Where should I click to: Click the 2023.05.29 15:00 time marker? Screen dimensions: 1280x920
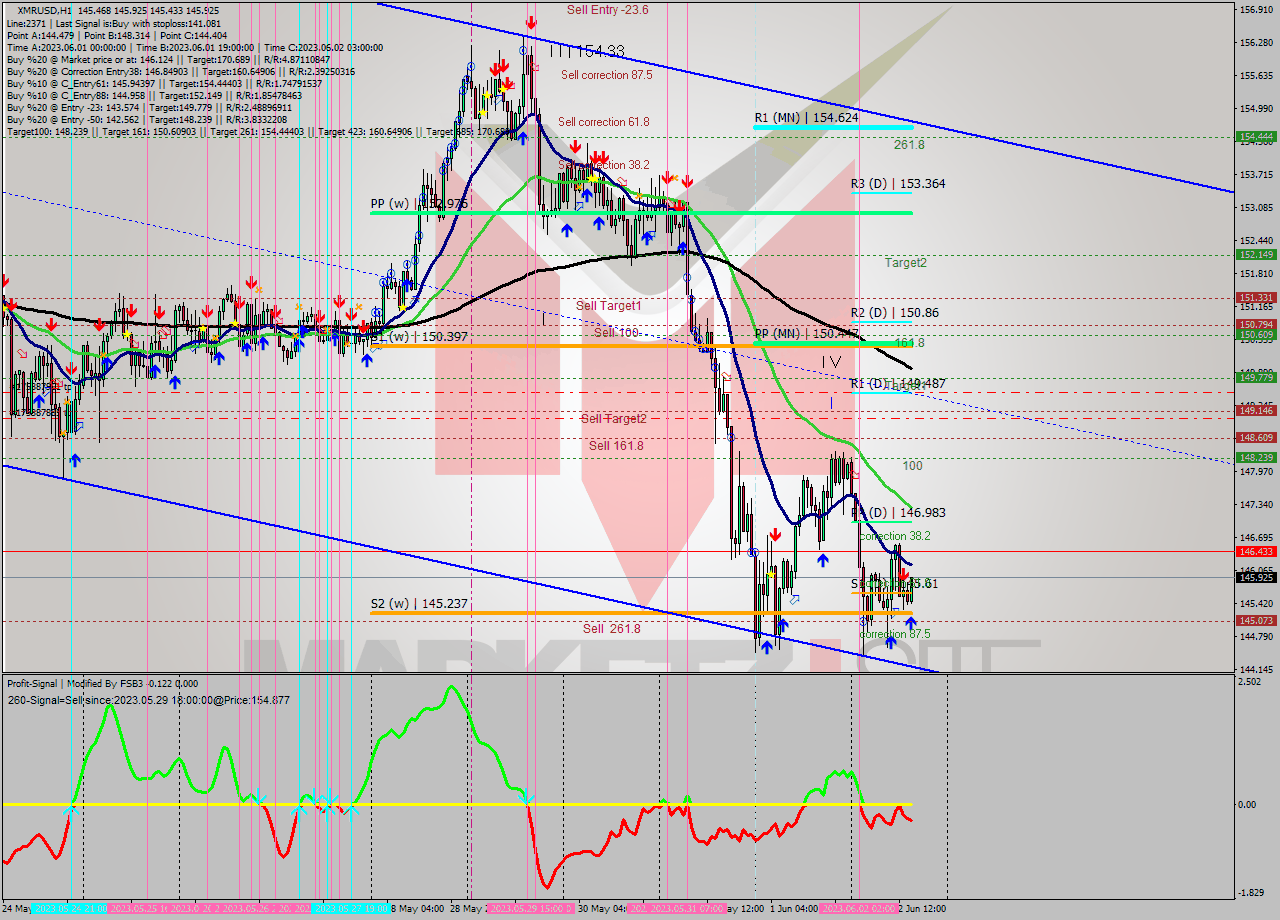[530, 909]
